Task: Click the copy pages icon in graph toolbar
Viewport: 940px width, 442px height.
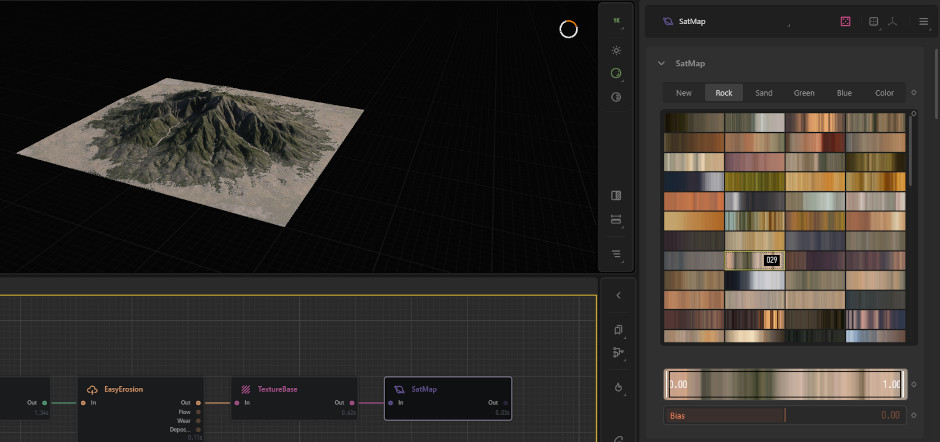Action: pos(617,329)
